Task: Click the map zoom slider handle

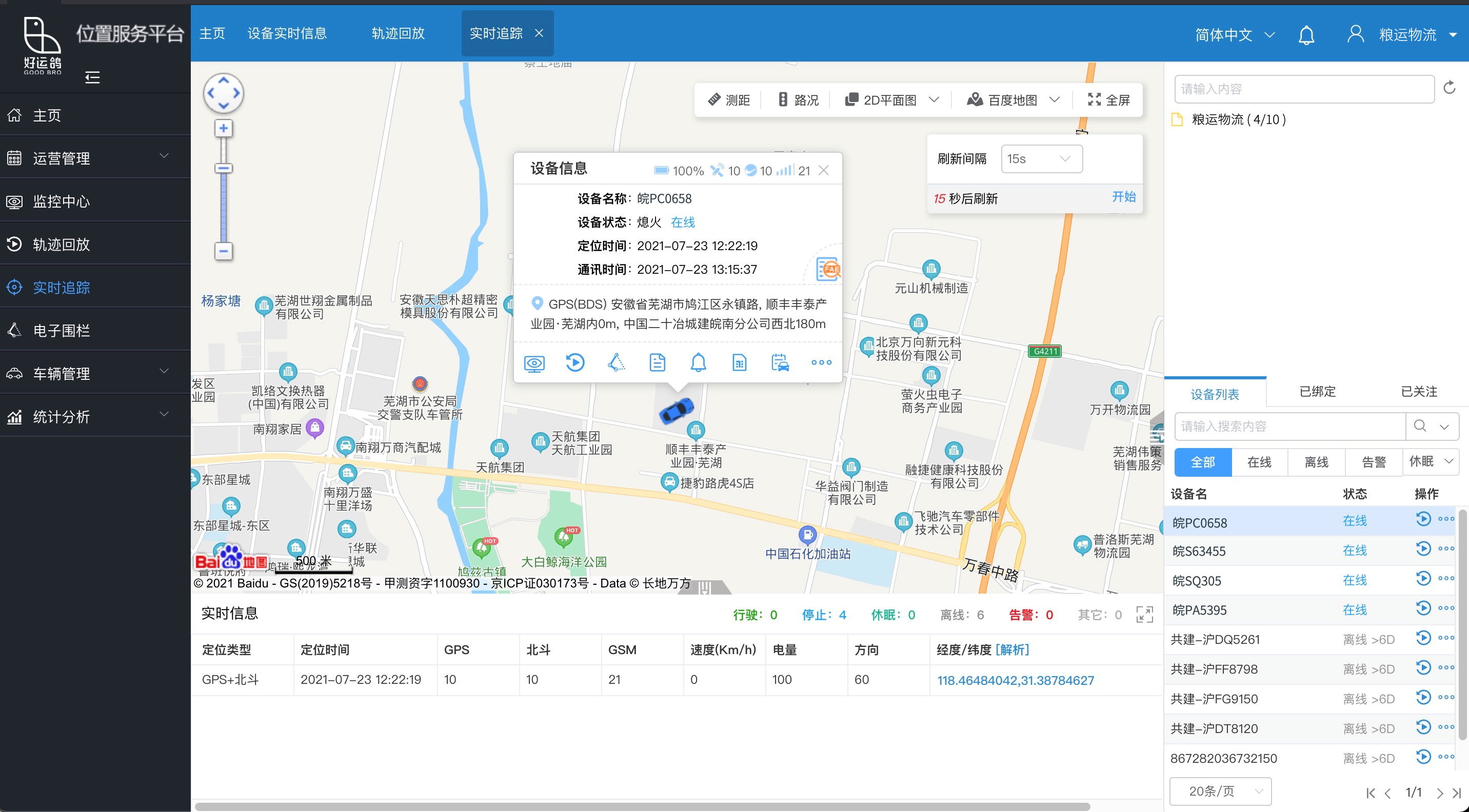Action: click(x=224, y=168)
